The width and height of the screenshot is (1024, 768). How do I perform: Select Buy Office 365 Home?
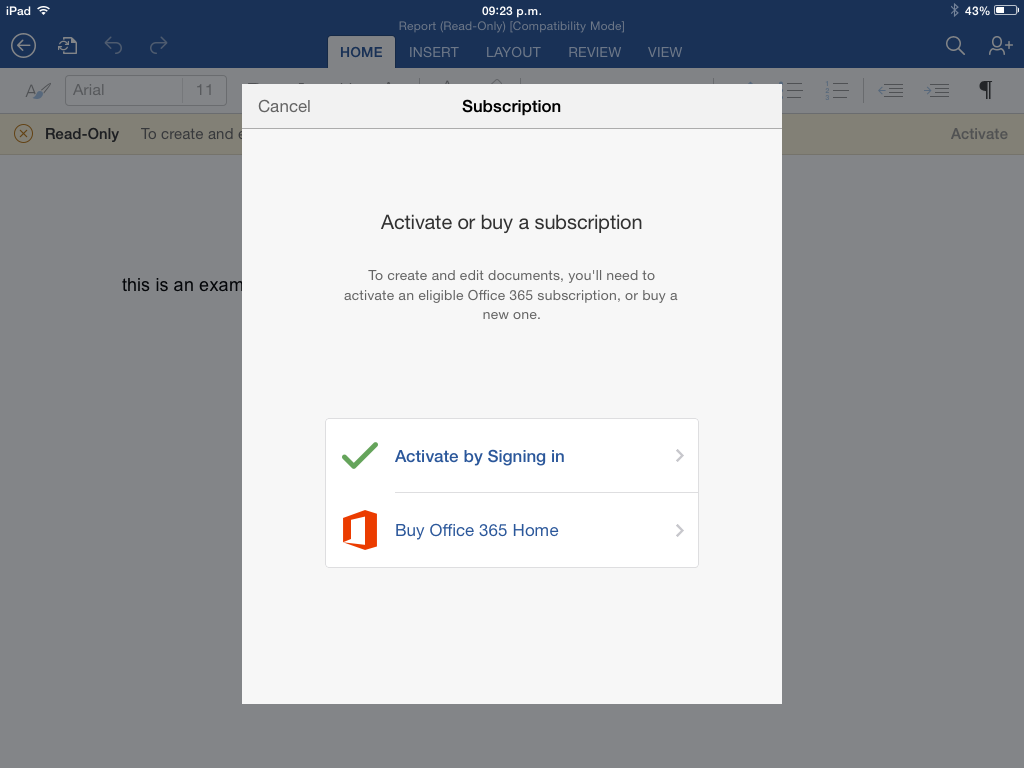pyautogui.click(x=512, y=530)
